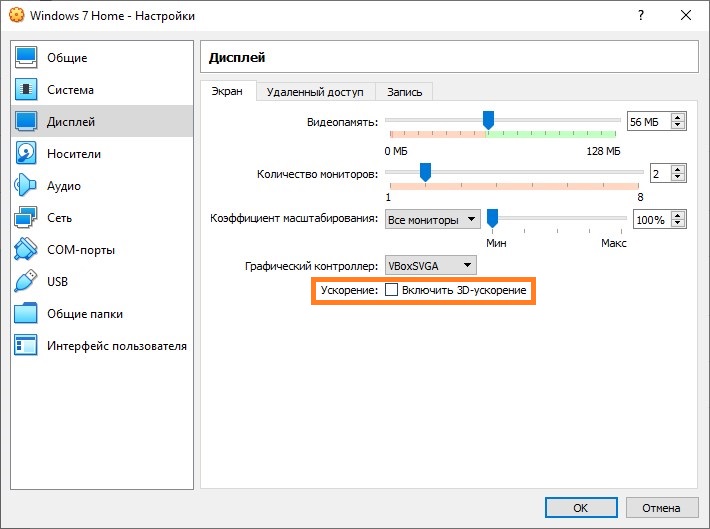Select the Система chip icon
Image resolution: width=710 pixels, height=529 pixels.
tap(27, 90)
